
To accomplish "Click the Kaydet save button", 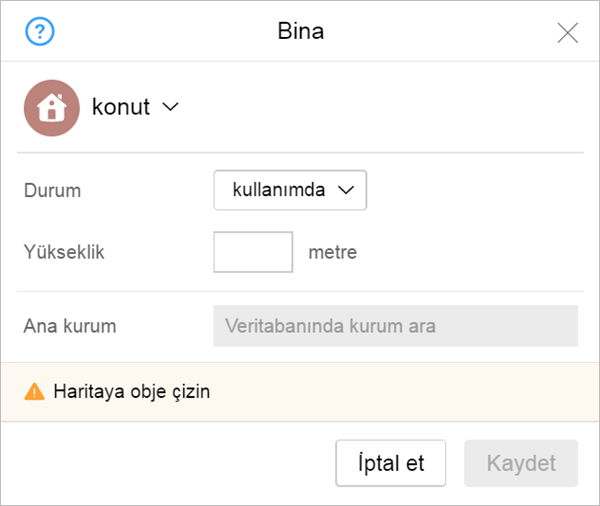I will (521, 463).
